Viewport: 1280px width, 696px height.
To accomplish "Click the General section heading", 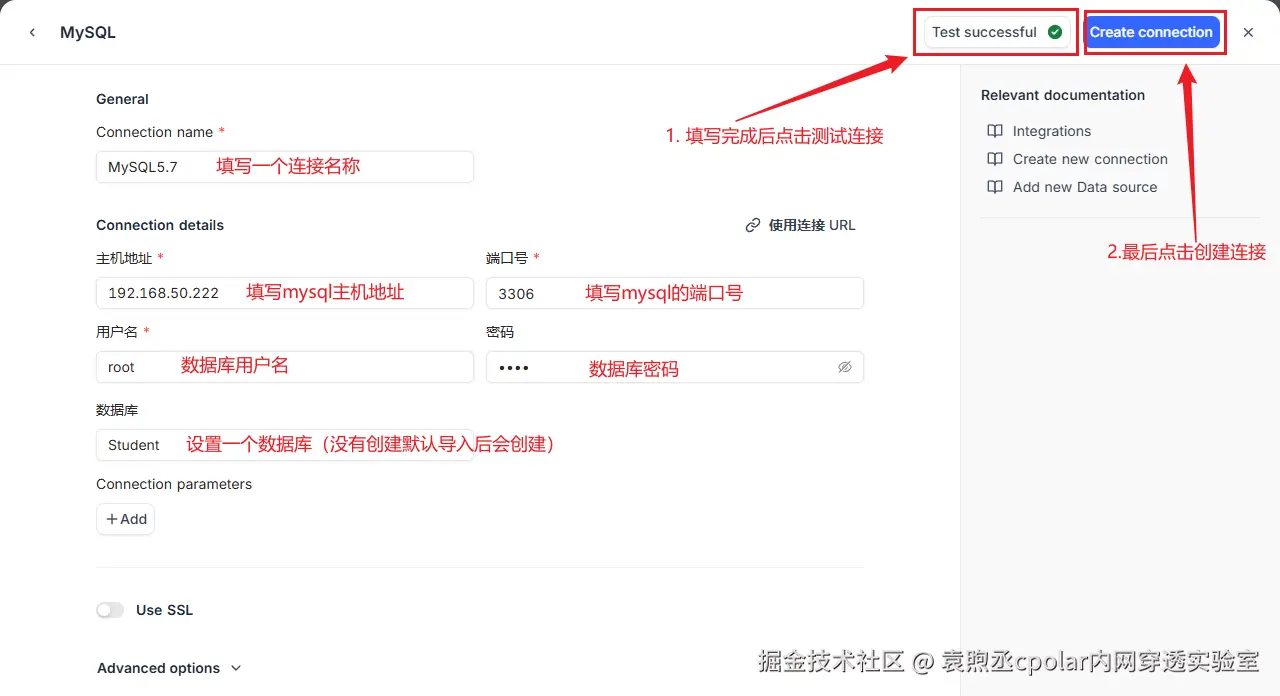I will (122, 99).
